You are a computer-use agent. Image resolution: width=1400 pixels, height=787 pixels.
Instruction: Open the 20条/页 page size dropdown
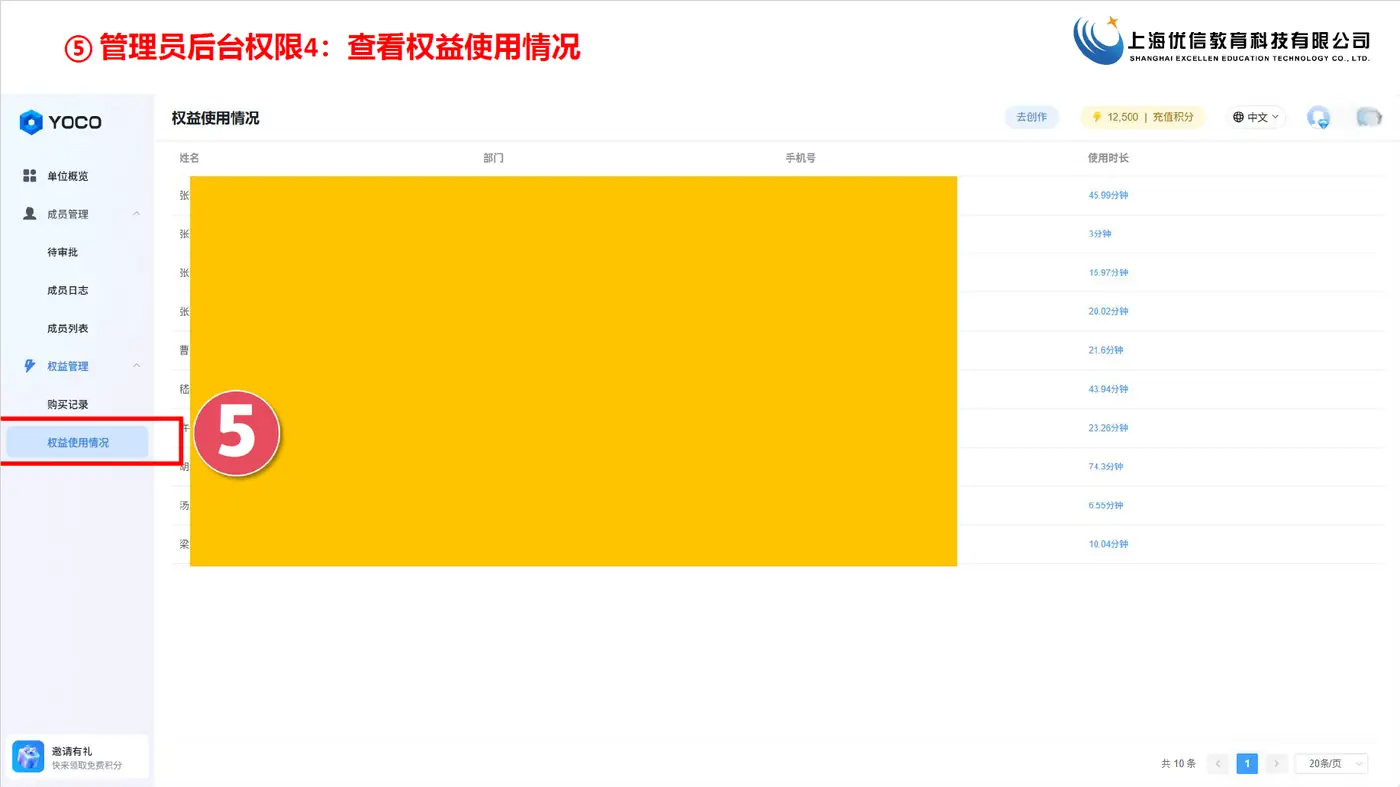(1331, 763)
